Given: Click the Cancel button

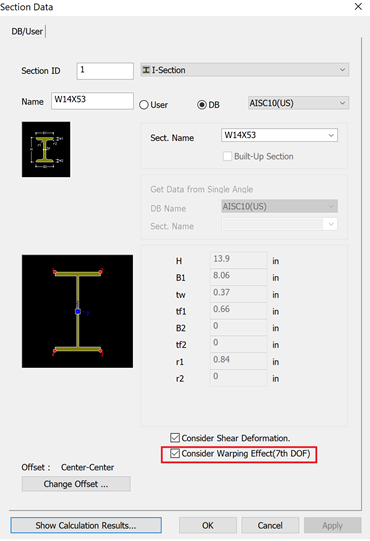Looking at the screenshot, I should pos(270,525).
